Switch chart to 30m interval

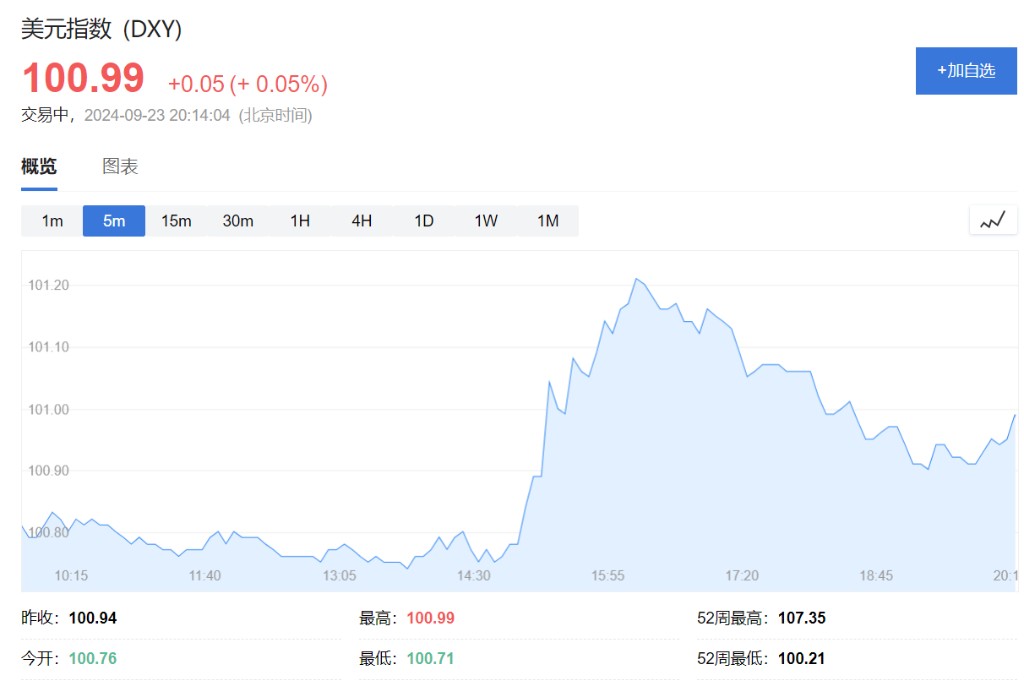[238, 221]
